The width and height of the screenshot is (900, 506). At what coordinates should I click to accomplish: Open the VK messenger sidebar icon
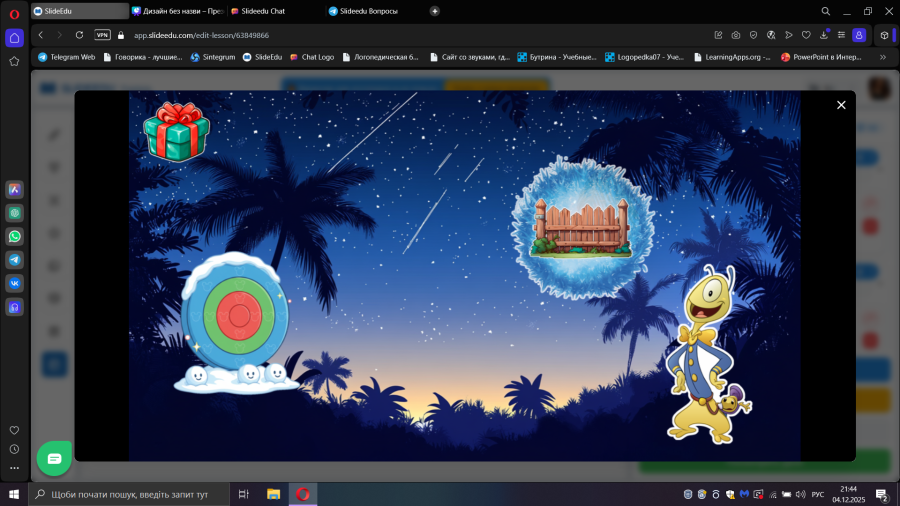(x=15, y=283)
